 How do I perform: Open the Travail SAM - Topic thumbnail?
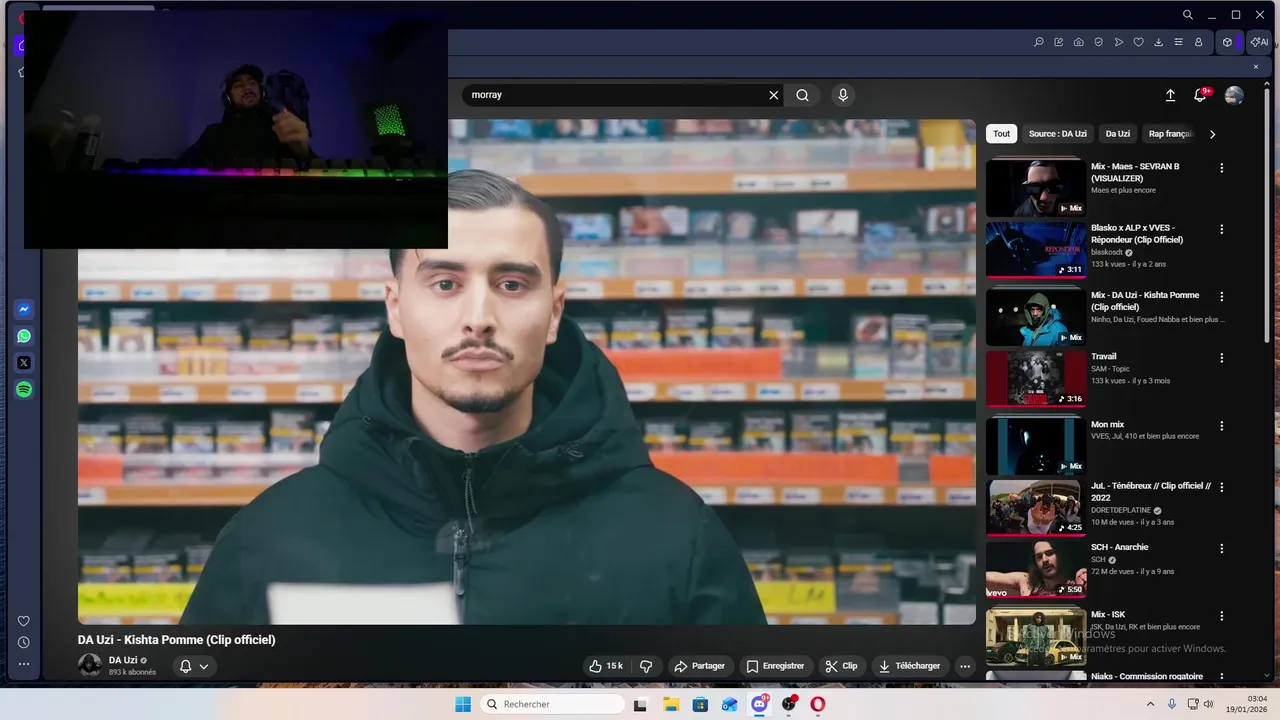(1036, 378)
